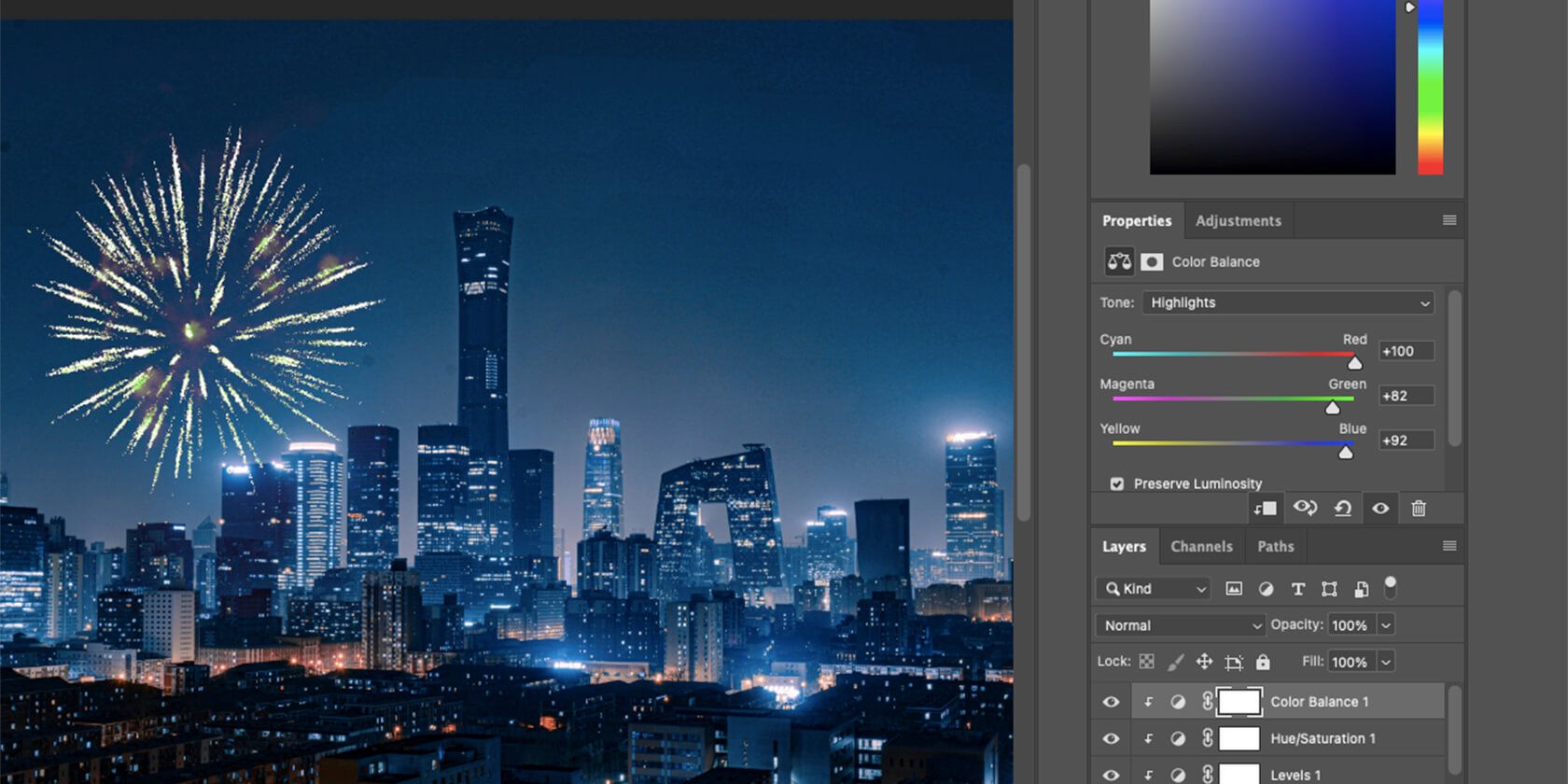Open the Tone dropdown showing Highlights

click(x=1287, y=302)
